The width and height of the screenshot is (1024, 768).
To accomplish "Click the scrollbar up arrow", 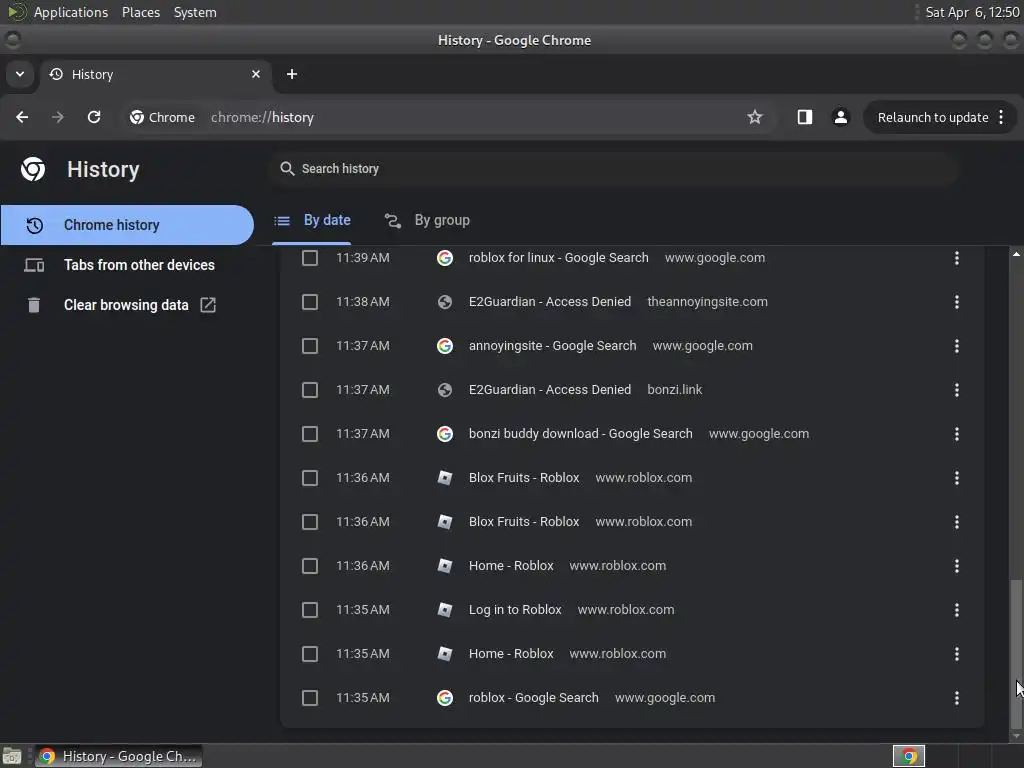I will pos(1016,253).
